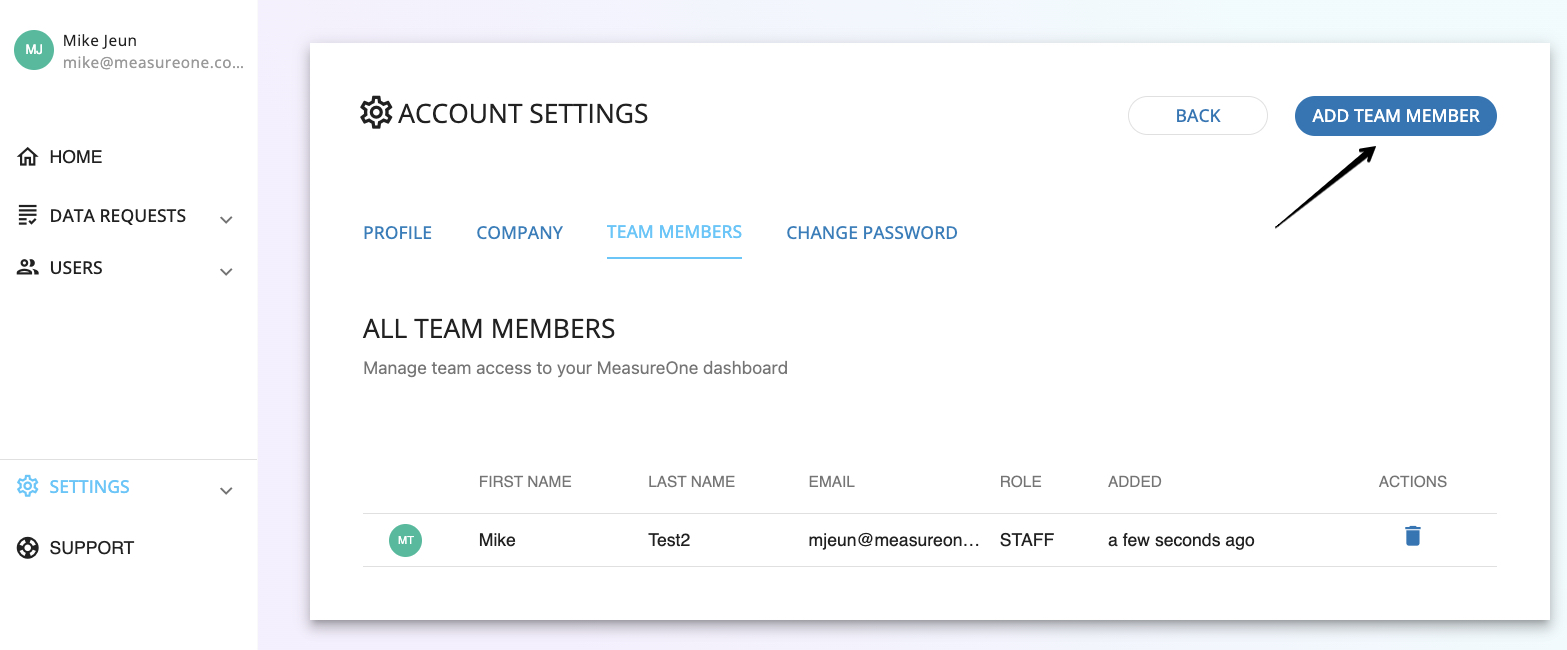Click the Data Requests list icon
Screen dimensions: 1567x650
tap(28, 216)
